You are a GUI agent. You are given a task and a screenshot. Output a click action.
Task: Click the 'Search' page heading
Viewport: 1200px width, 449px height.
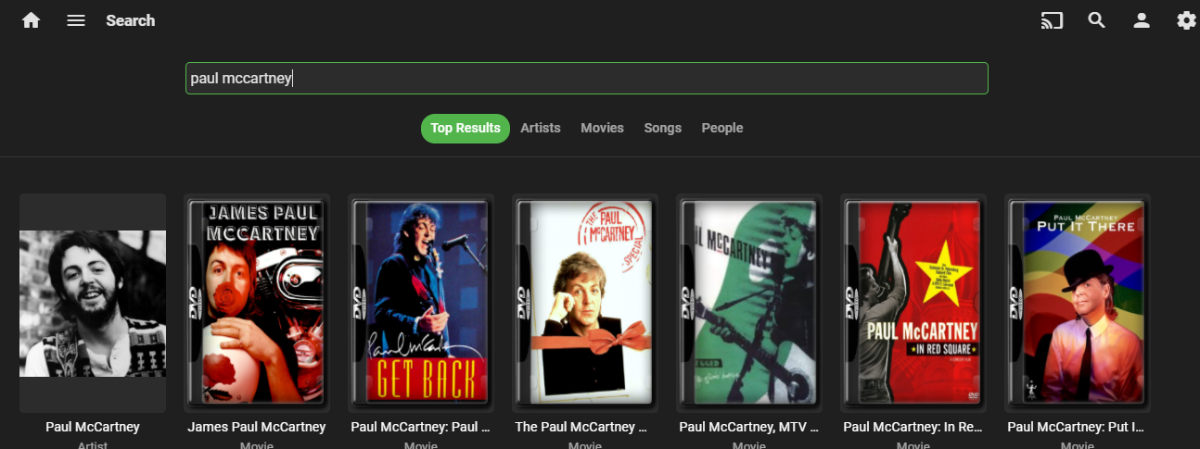point(131,20)
